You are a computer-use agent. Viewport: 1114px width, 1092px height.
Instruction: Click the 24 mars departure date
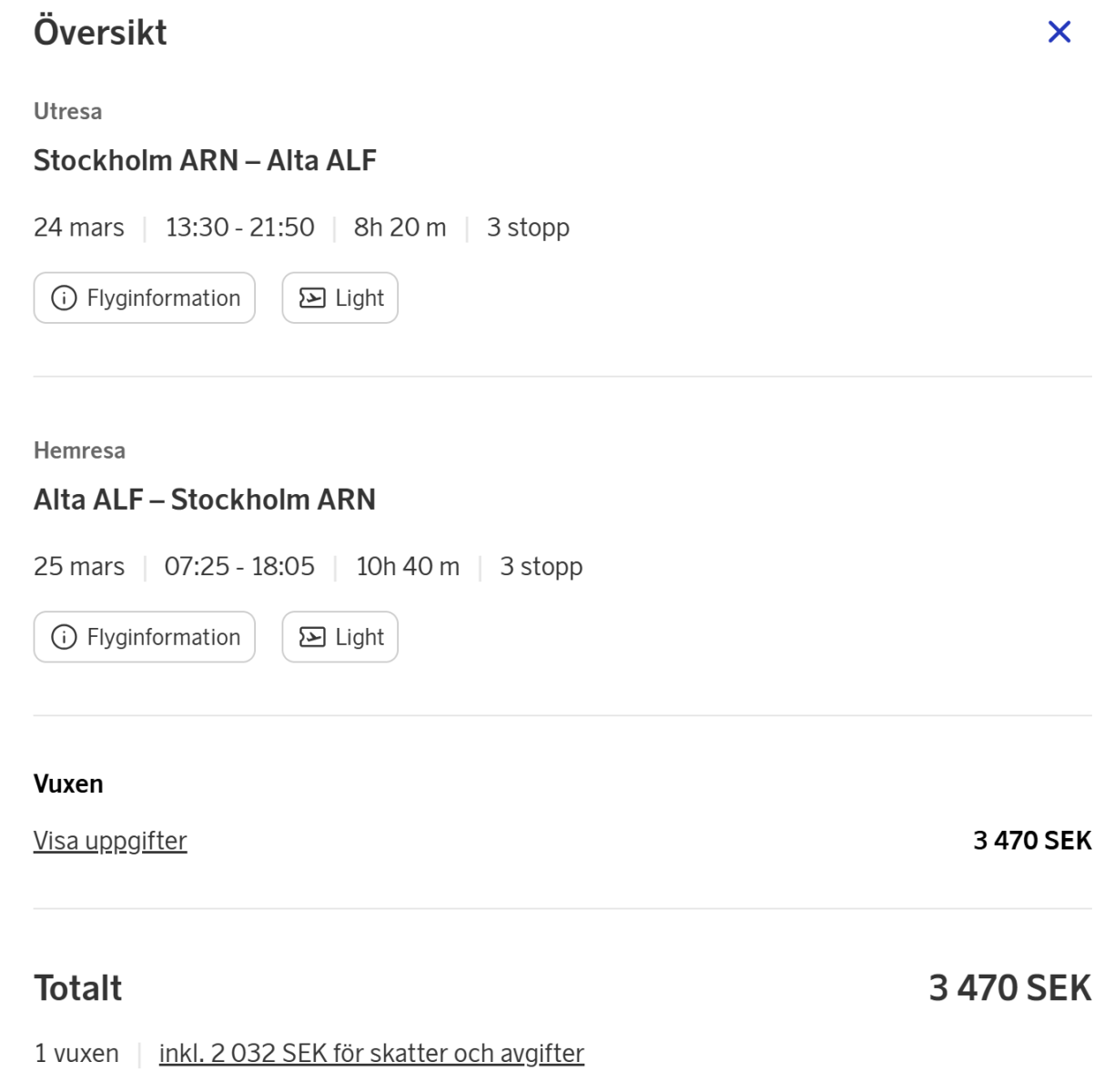click(x=79, y=227)
